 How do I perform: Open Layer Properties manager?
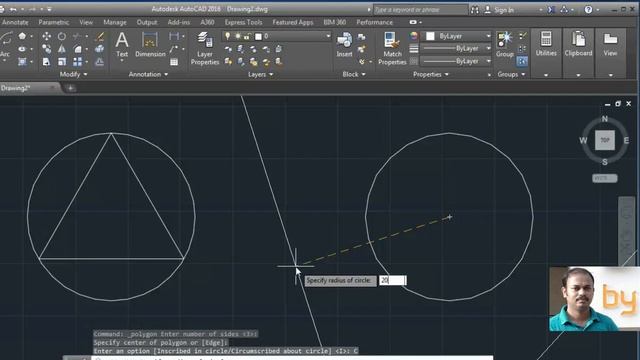(x=205, y=48)
